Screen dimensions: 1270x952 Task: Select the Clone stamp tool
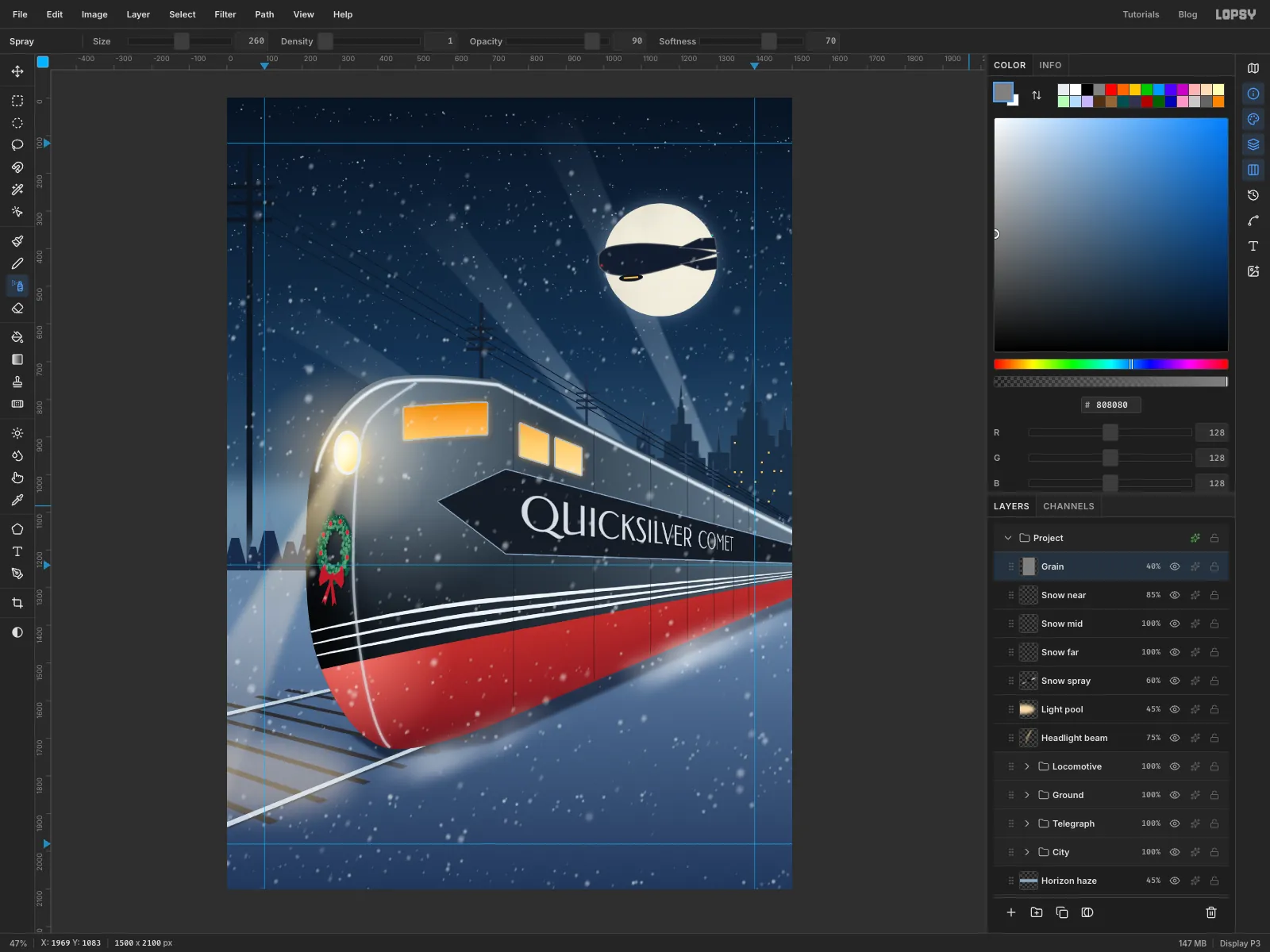click(x=17, y=382)
